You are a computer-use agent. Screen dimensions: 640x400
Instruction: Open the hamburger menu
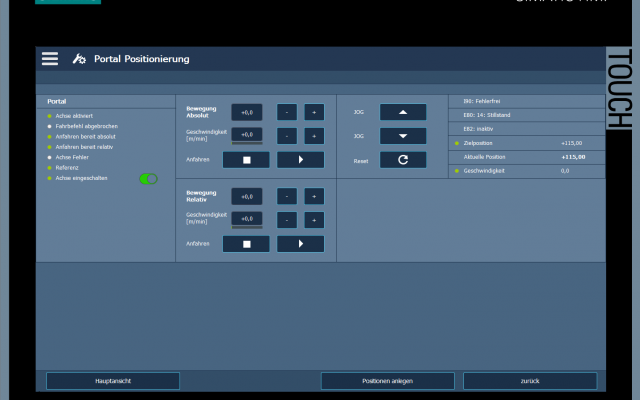(x=50, y=59)
